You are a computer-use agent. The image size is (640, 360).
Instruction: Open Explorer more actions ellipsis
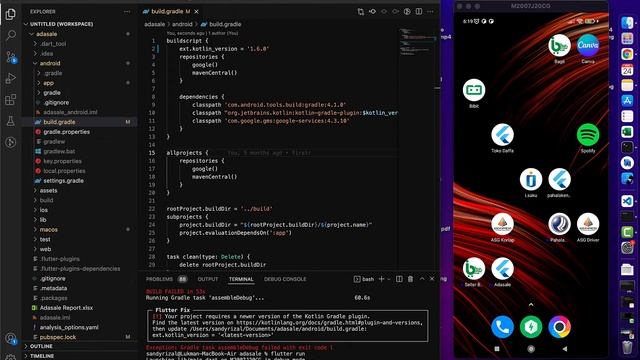tap(127, 12)
